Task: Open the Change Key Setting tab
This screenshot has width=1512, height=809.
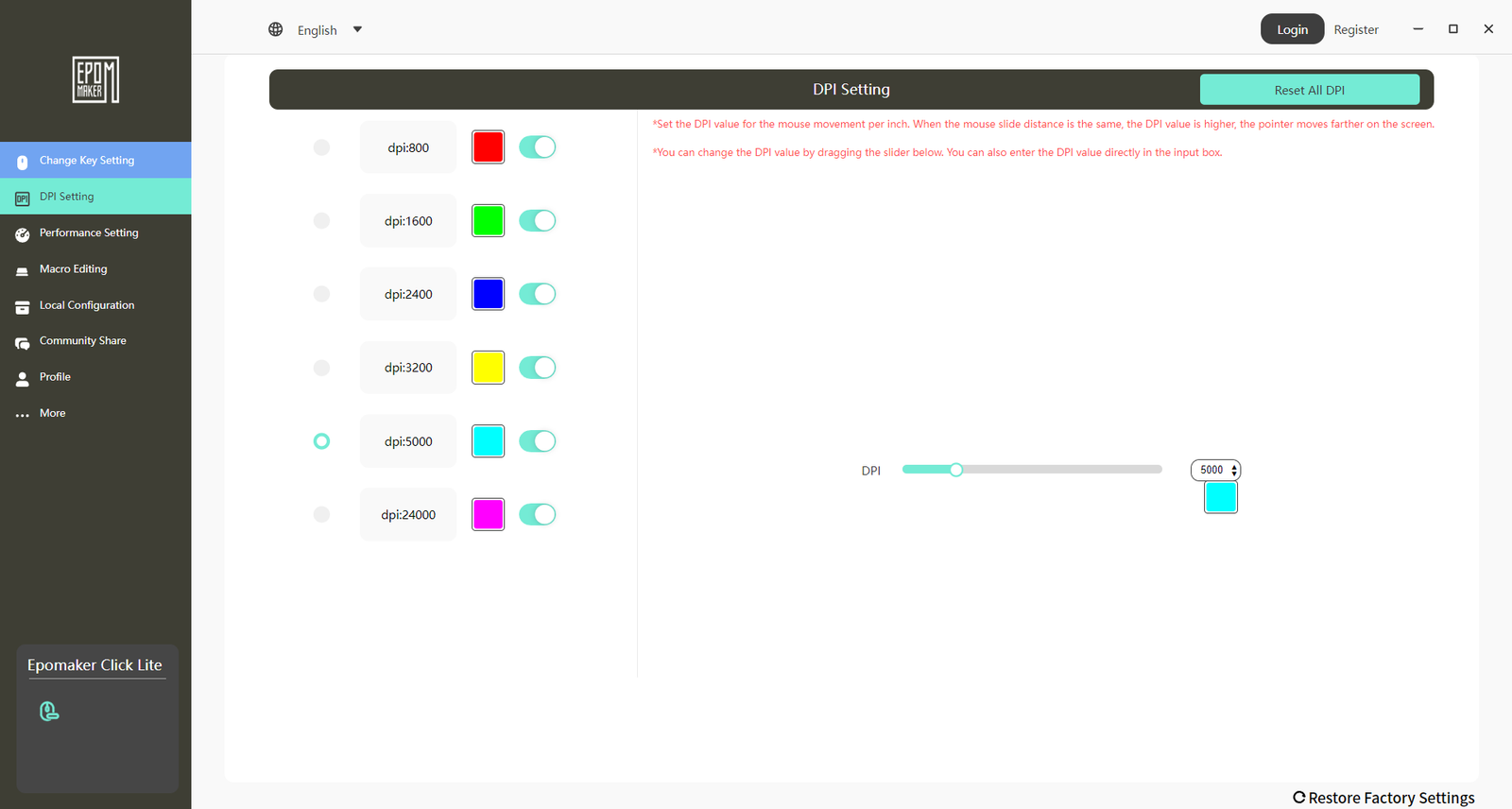Action: coord(87,161)
